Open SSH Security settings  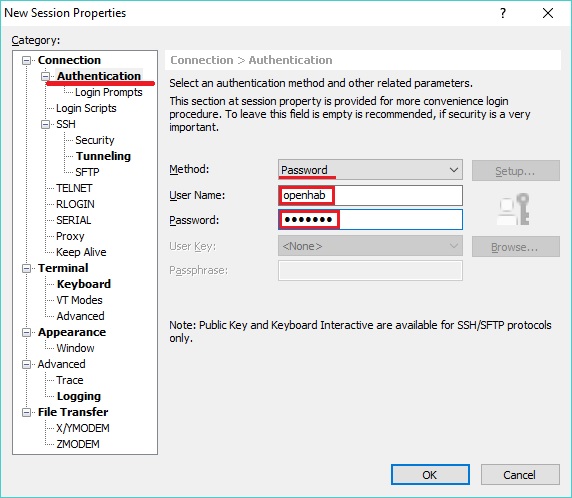pos(95,140)
